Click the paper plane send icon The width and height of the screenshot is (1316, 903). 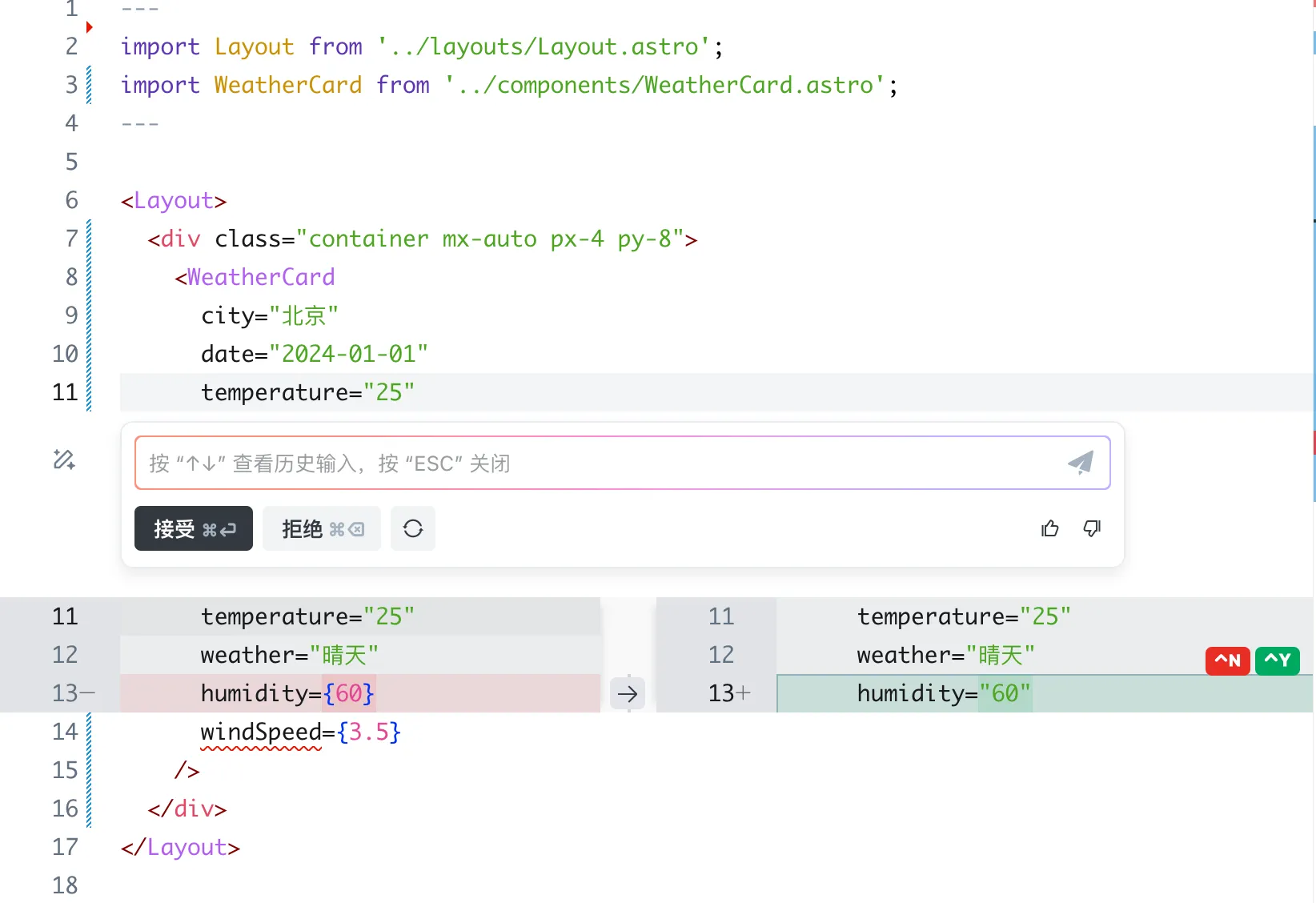pyautogui.click(x=1081, y=463)
